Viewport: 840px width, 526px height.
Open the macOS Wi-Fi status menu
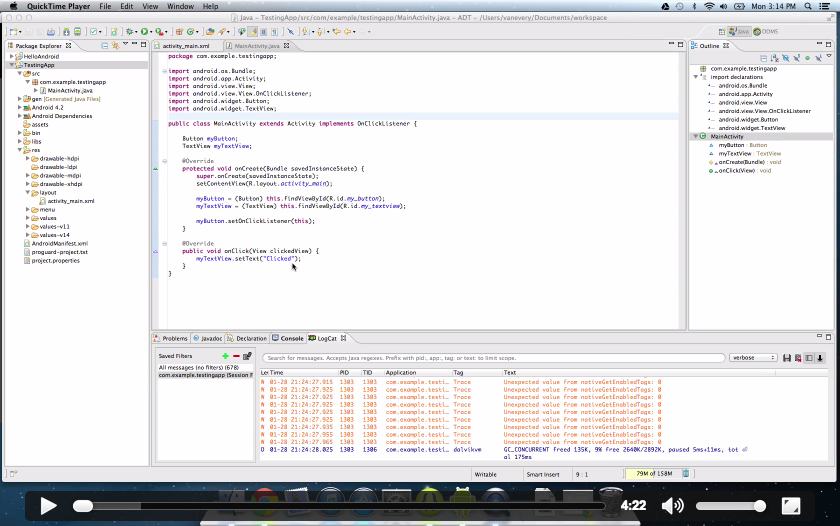click(x=709, y=6)
